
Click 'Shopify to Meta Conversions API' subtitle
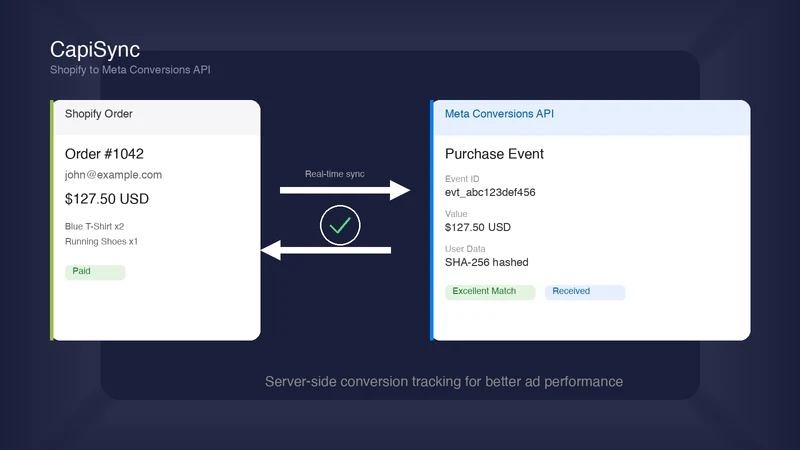tap(130, 70)
